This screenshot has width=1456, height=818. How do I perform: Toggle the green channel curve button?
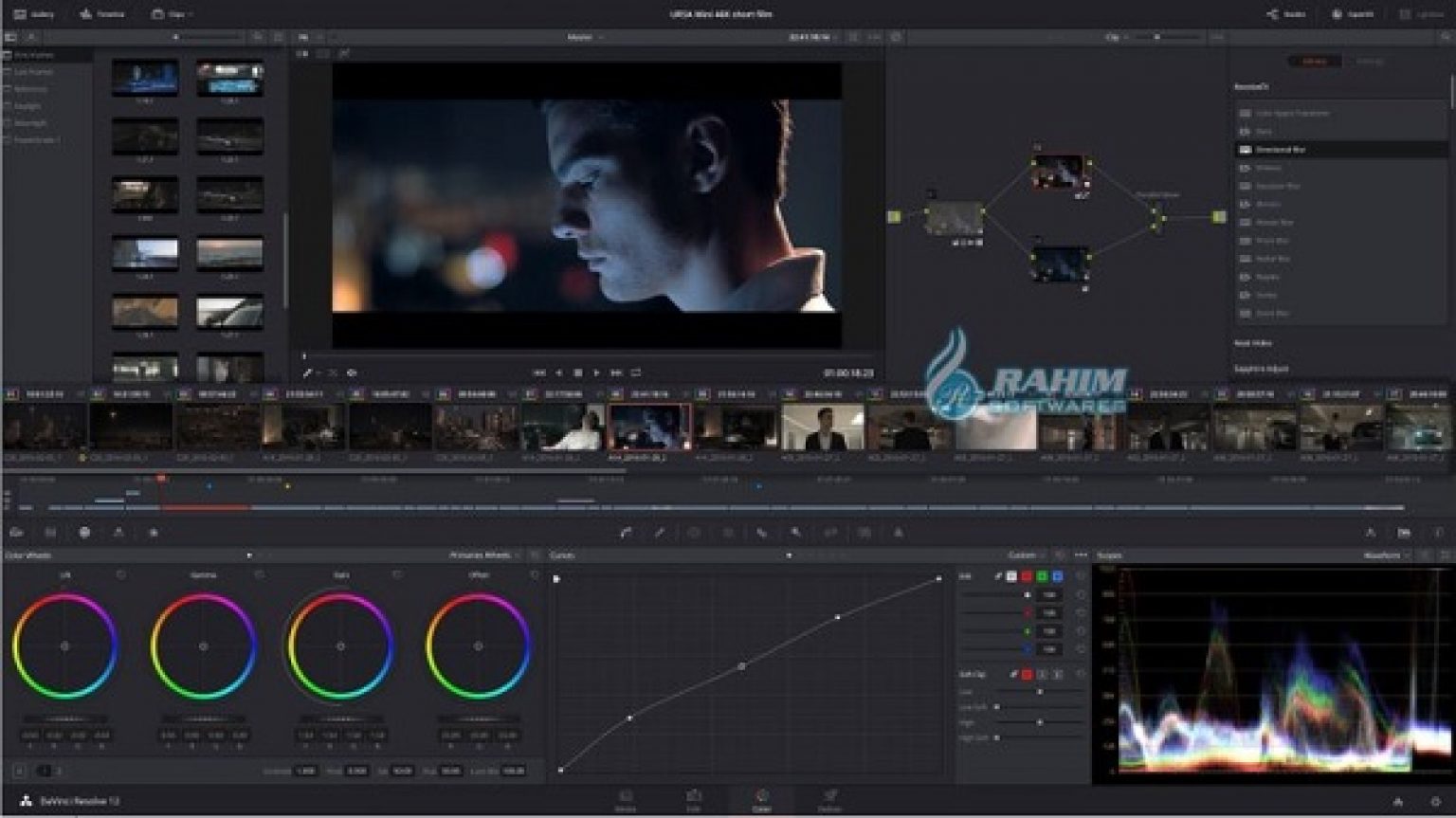tap(1042, 576)
